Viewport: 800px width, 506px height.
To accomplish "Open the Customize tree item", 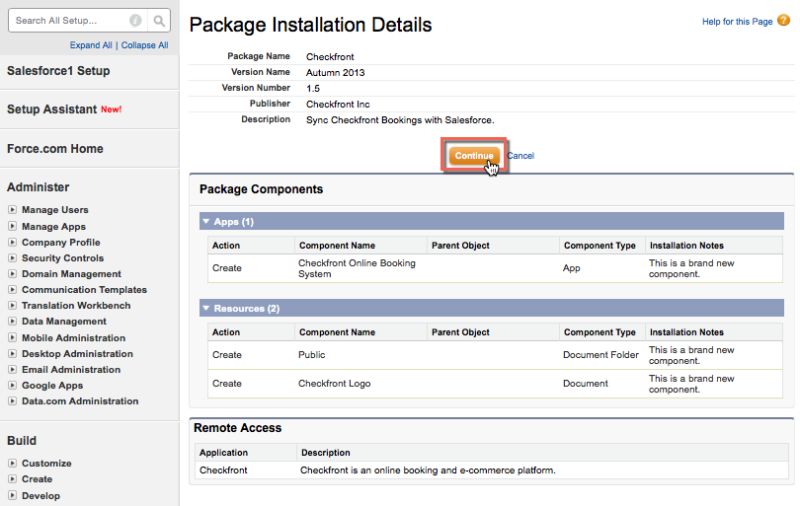I will pos(46,463).
